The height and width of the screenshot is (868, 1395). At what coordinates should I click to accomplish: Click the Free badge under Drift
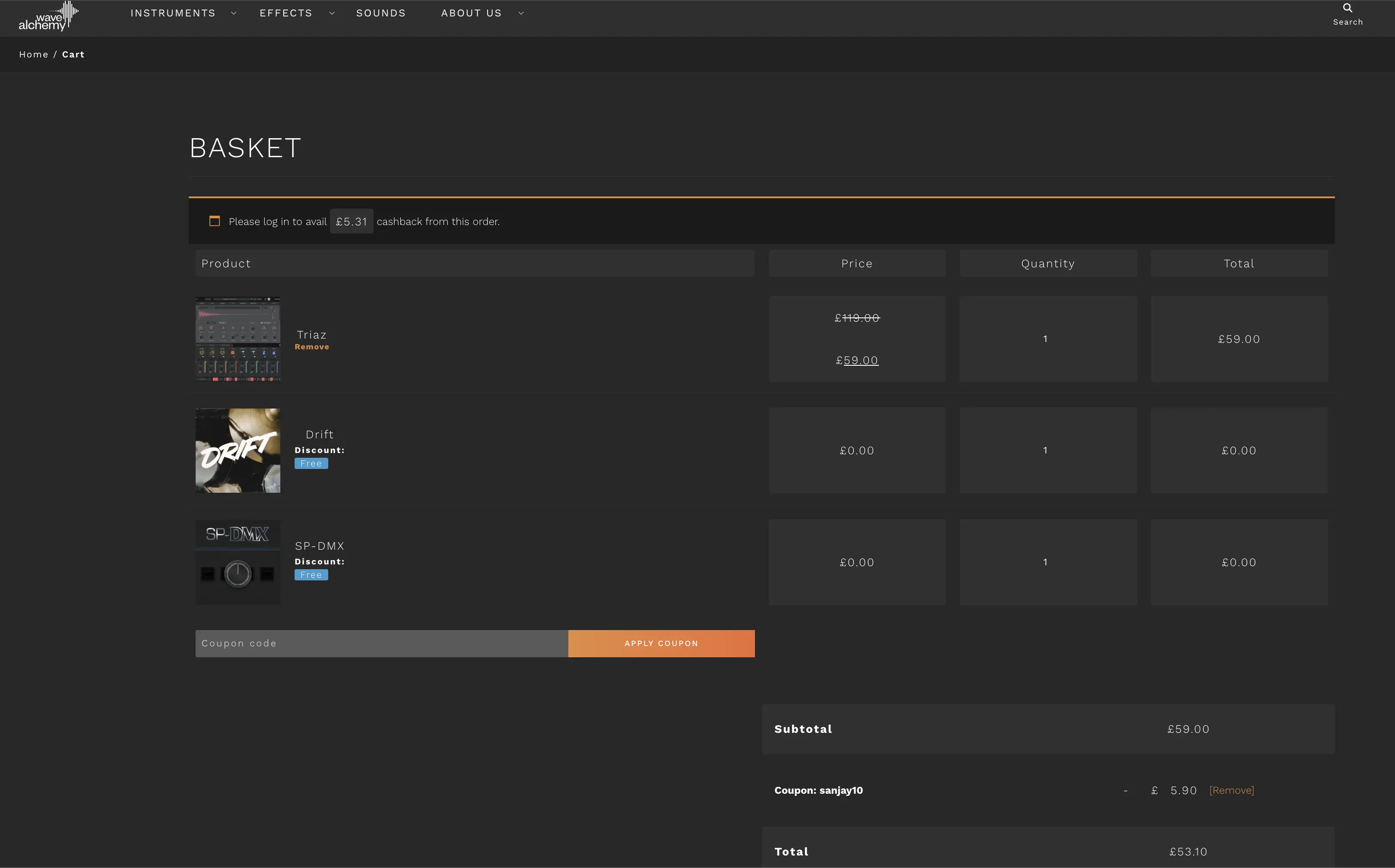tap(311, 463)
